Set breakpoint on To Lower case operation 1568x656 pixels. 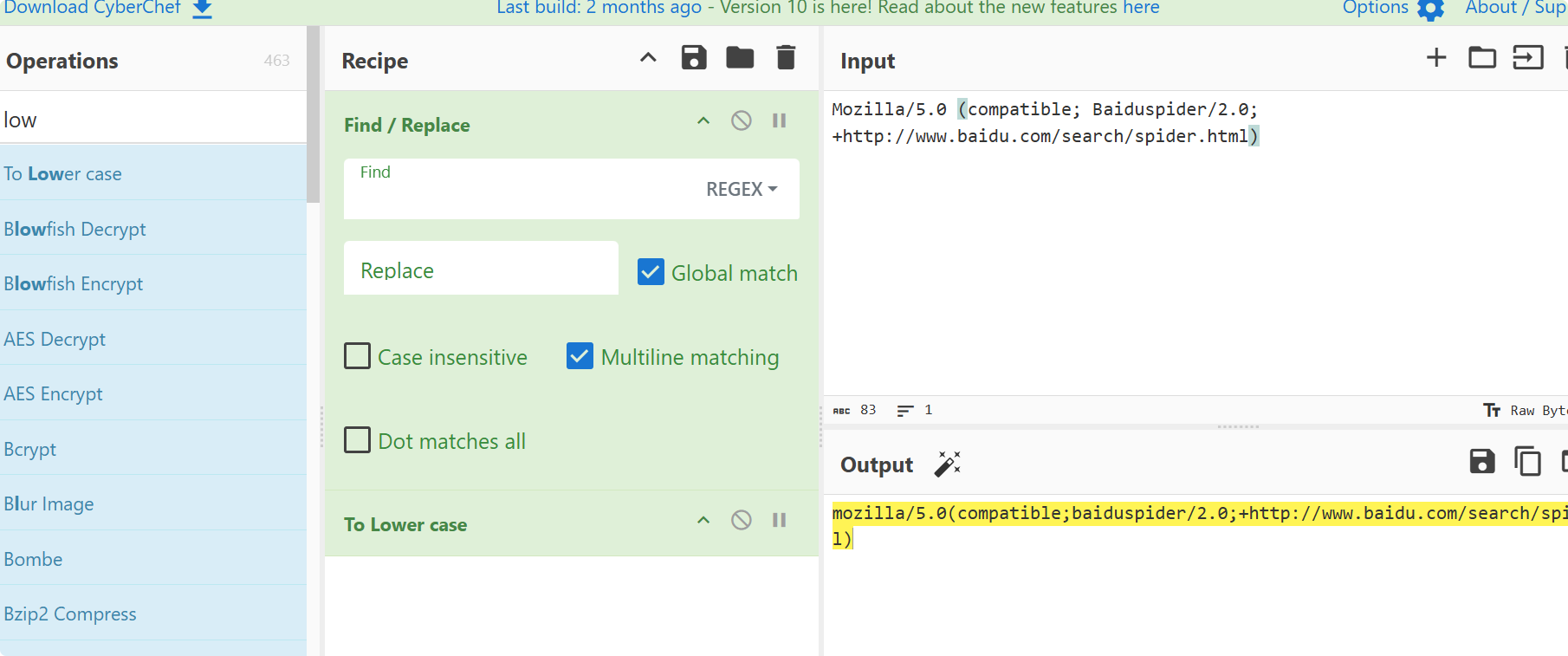tap(780, 520)
